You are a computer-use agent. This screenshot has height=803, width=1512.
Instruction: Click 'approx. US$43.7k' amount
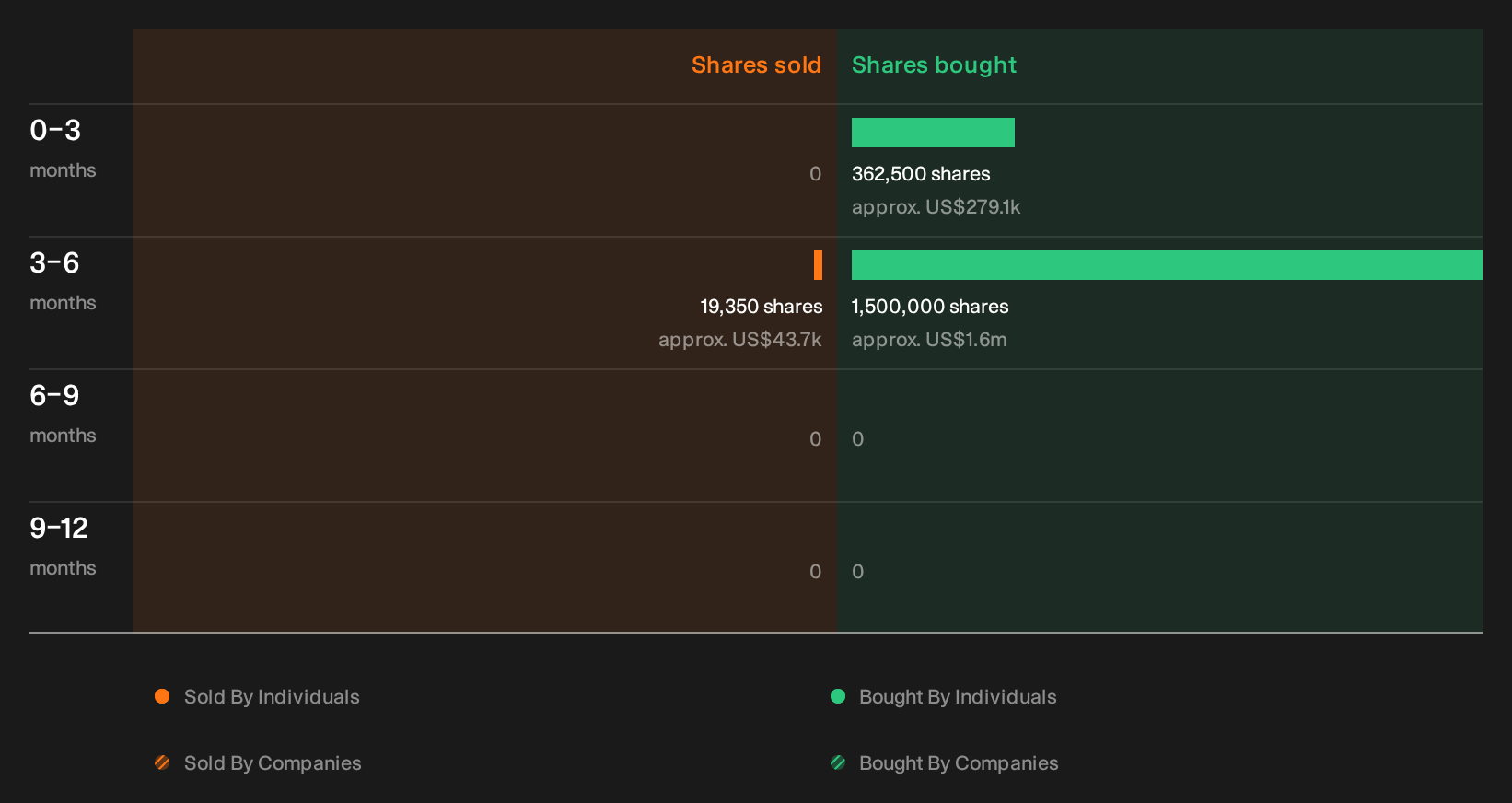(740, 340)
